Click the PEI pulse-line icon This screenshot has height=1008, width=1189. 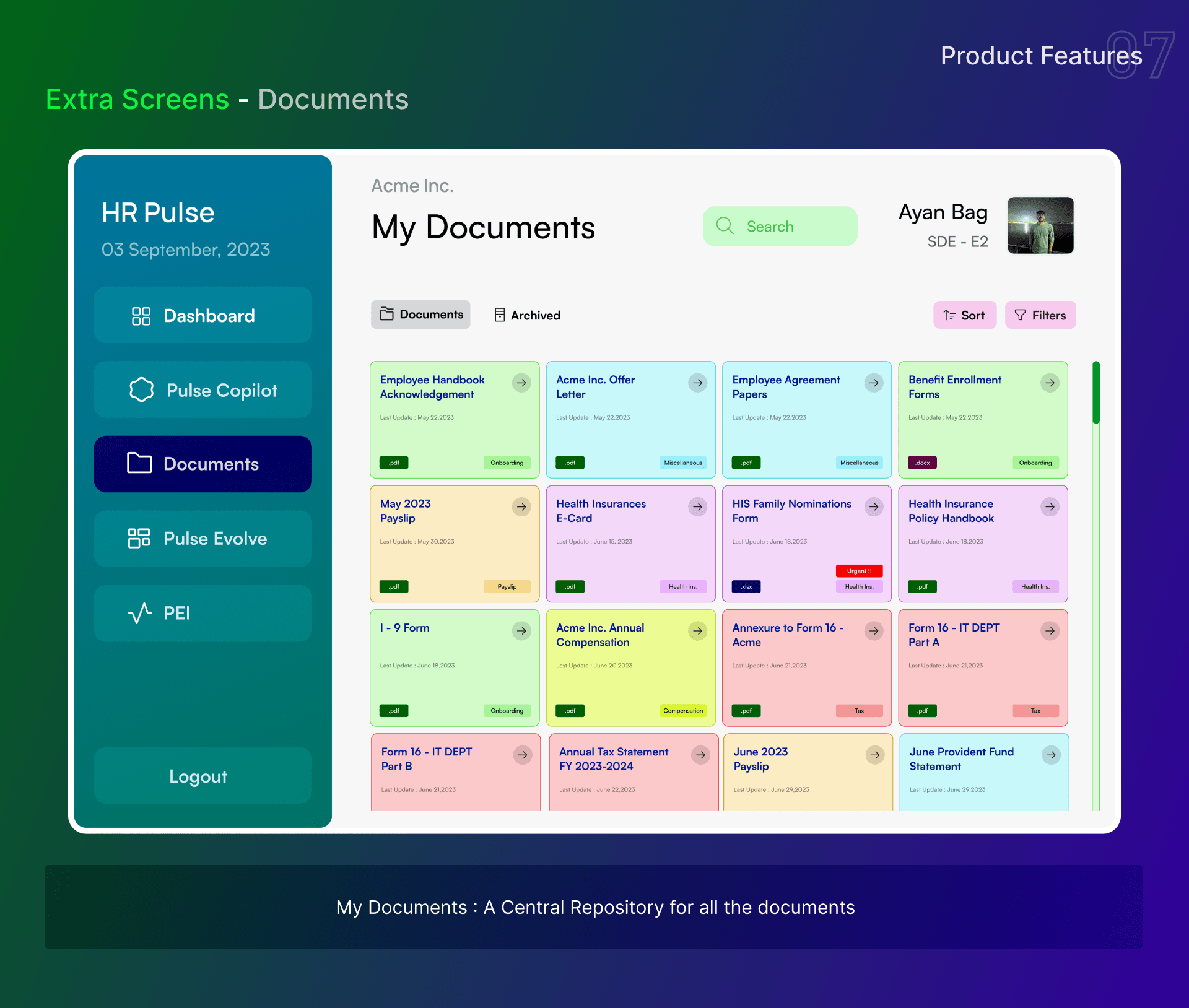(x=140, y=613)
